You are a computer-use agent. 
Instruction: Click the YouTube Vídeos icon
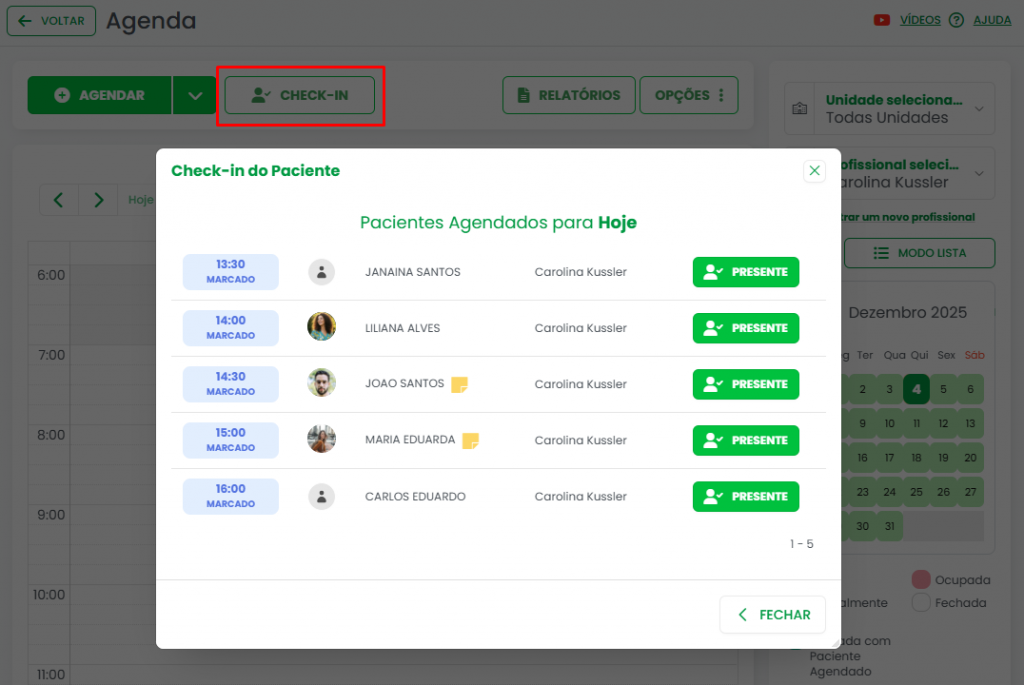point(882,20)
